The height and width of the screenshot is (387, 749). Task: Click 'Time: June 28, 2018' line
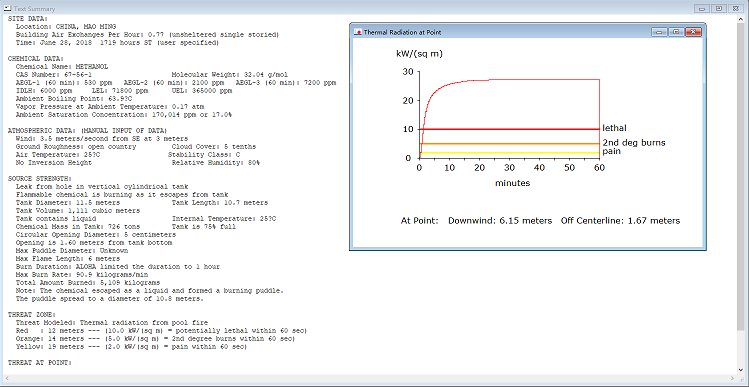[118, 43]
